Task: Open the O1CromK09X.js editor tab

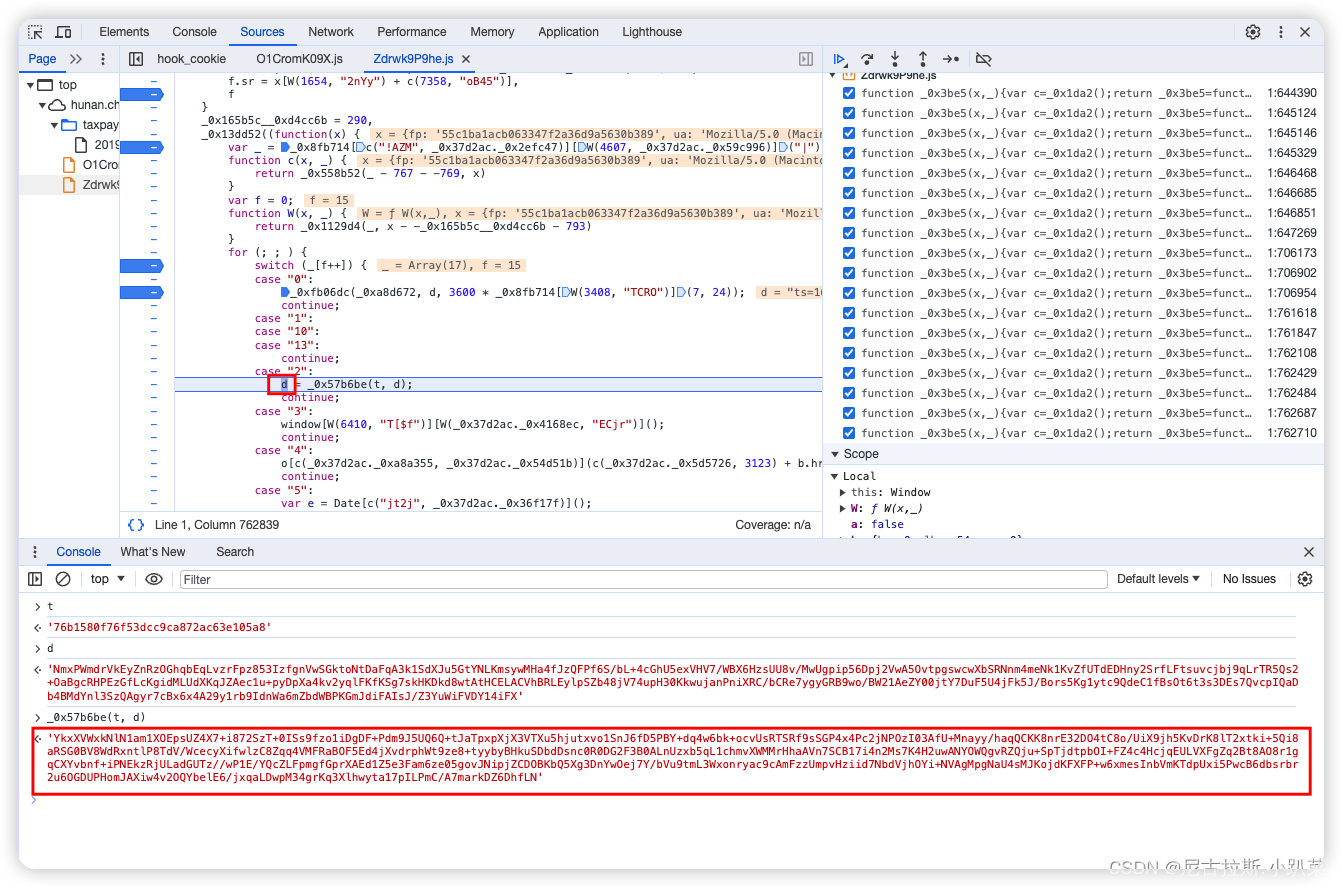Action: click(x=300, y=59)
